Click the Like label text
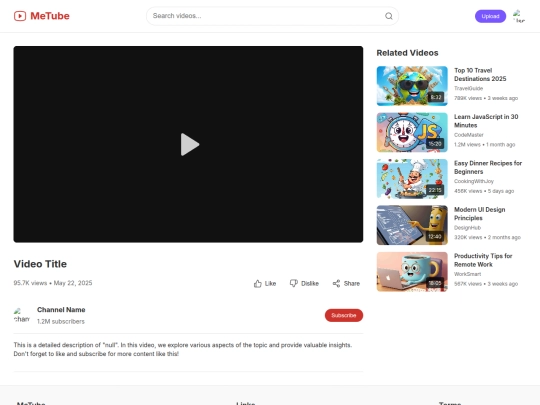Screen dimensions: 540x405 point(270,283)
